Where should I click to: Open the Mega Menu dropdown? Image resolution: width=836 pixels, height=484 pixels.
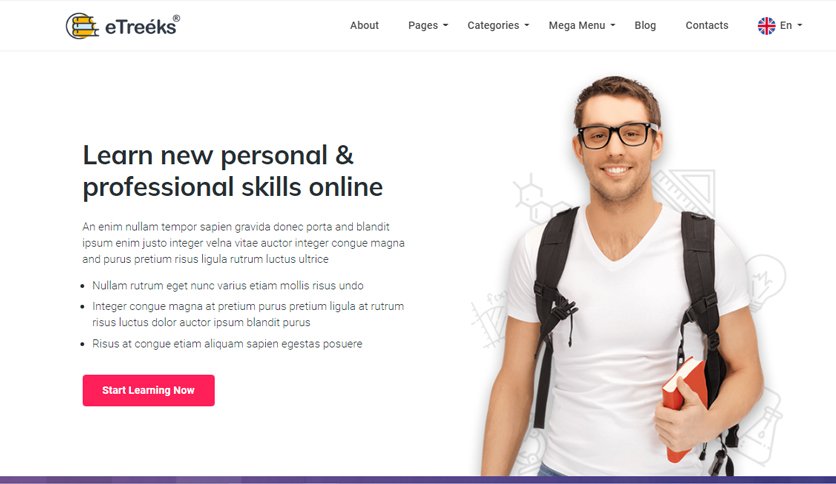582,26
